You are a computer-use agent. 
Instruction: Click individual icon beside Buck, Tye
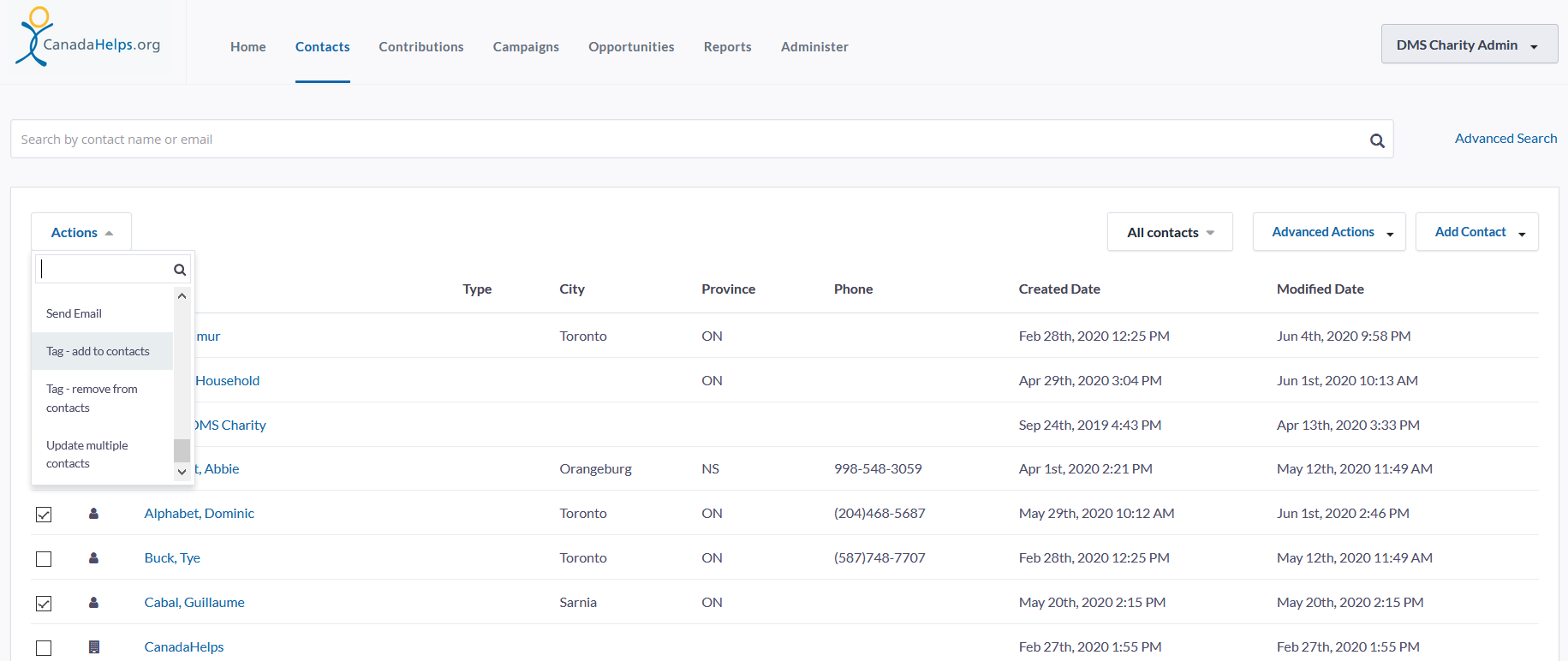pyautogui.click(x=94, y=558)
